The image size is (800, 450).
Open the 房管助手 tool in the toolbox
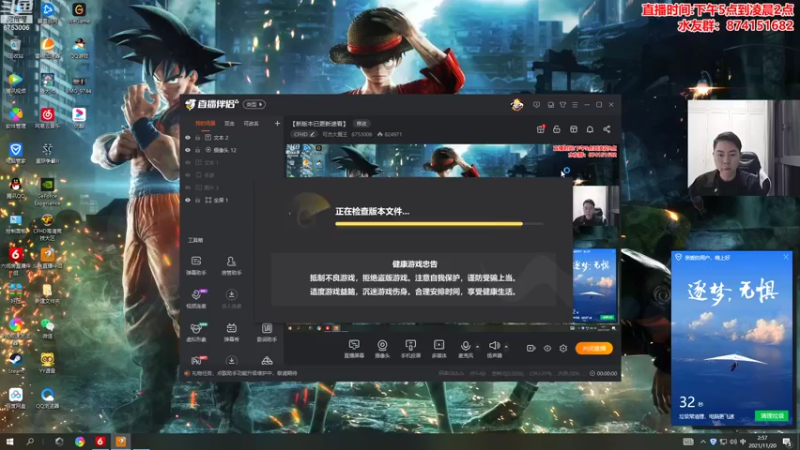pos(231,265)
